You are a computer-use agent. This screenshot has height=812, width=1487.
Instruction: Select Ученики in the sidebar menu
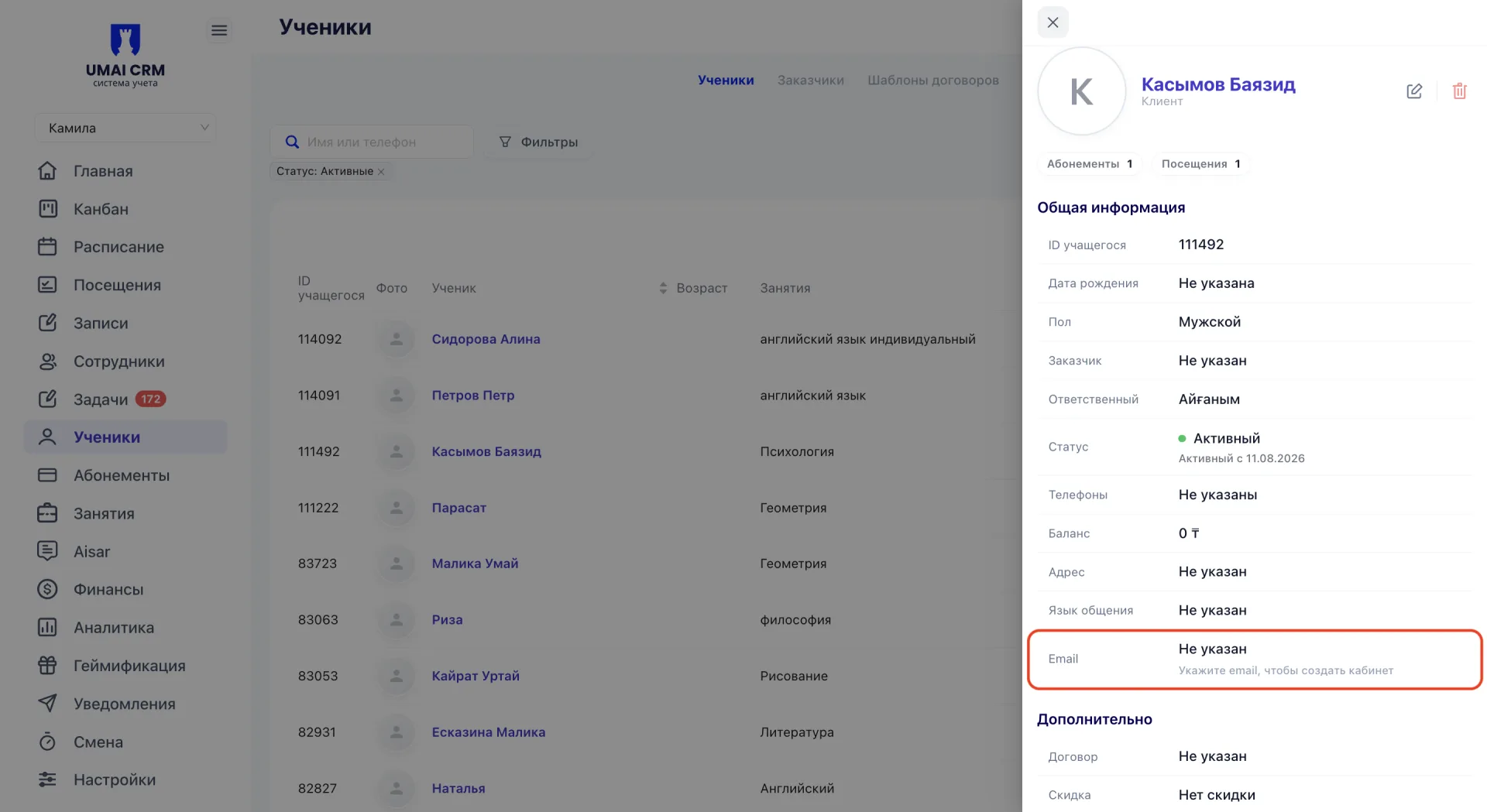pyautogui.click(x=125, y=437)
